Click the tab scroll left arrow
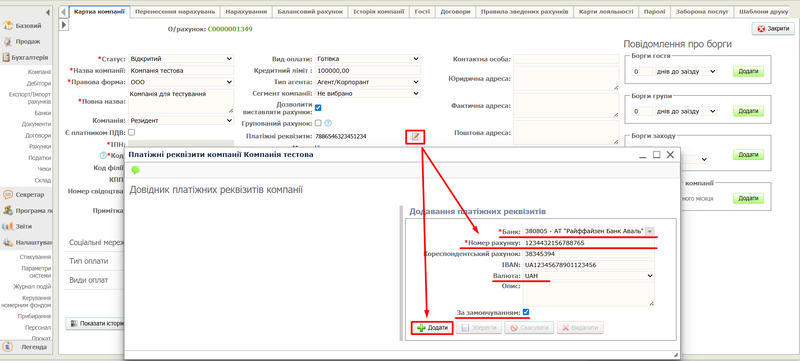Viewport: 800px width, 361px height. tap(63, 11)
